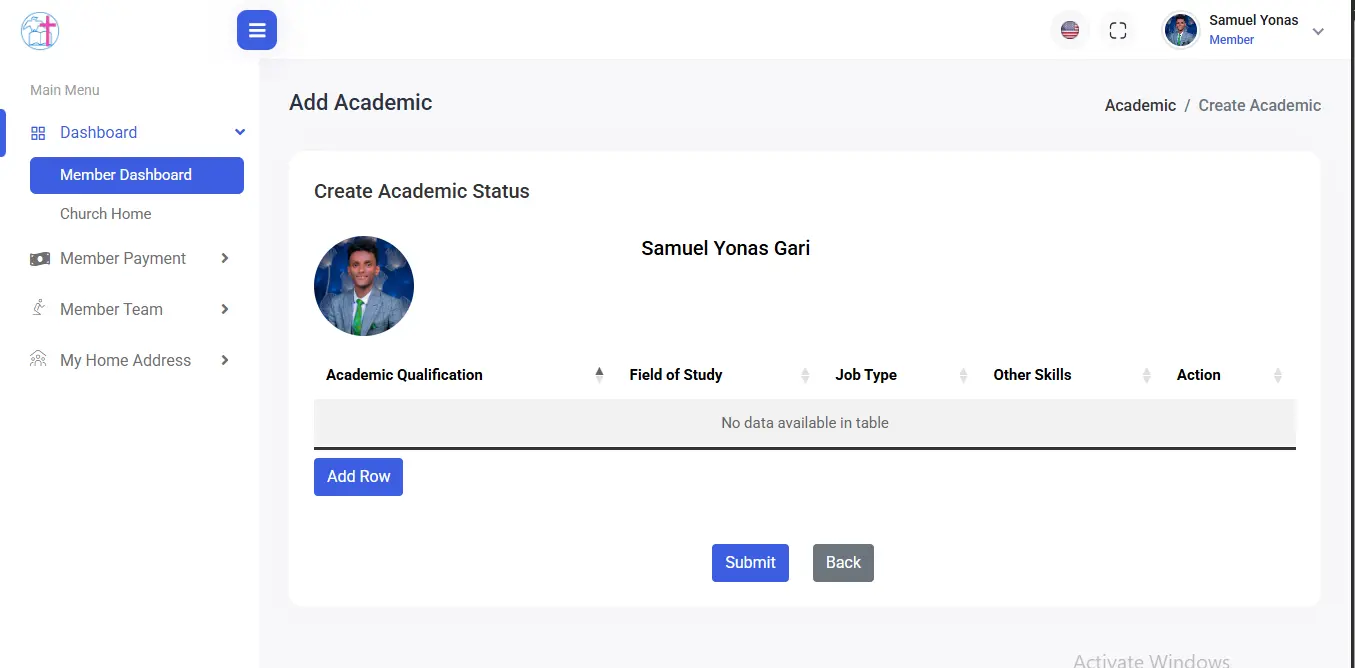Click the Member Payment money icon
This screenshot has width=1355, height=668.
pyautogui.click(x=40, y=259)
